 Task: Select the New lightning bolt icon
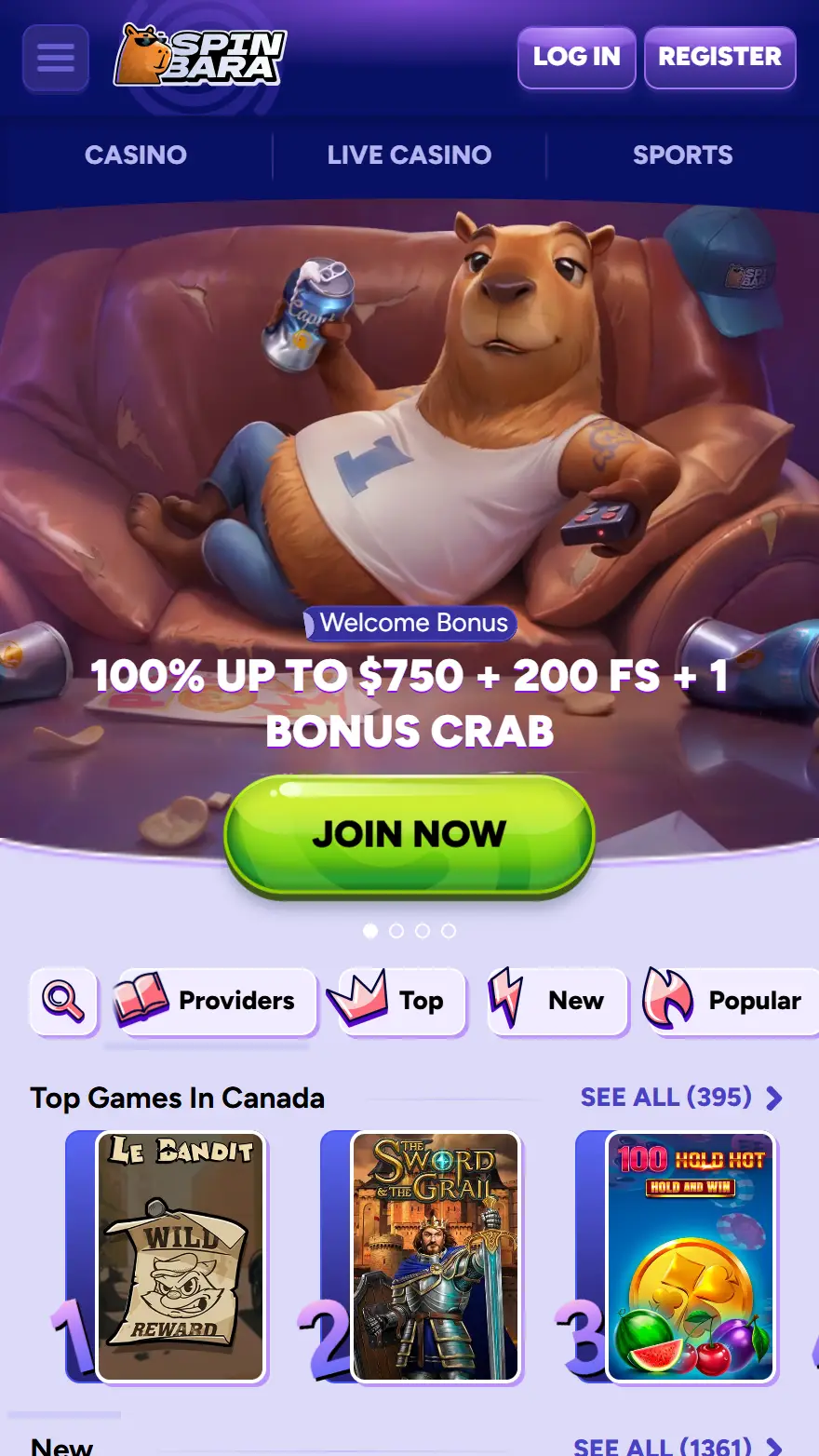click(x=506, y=999)
